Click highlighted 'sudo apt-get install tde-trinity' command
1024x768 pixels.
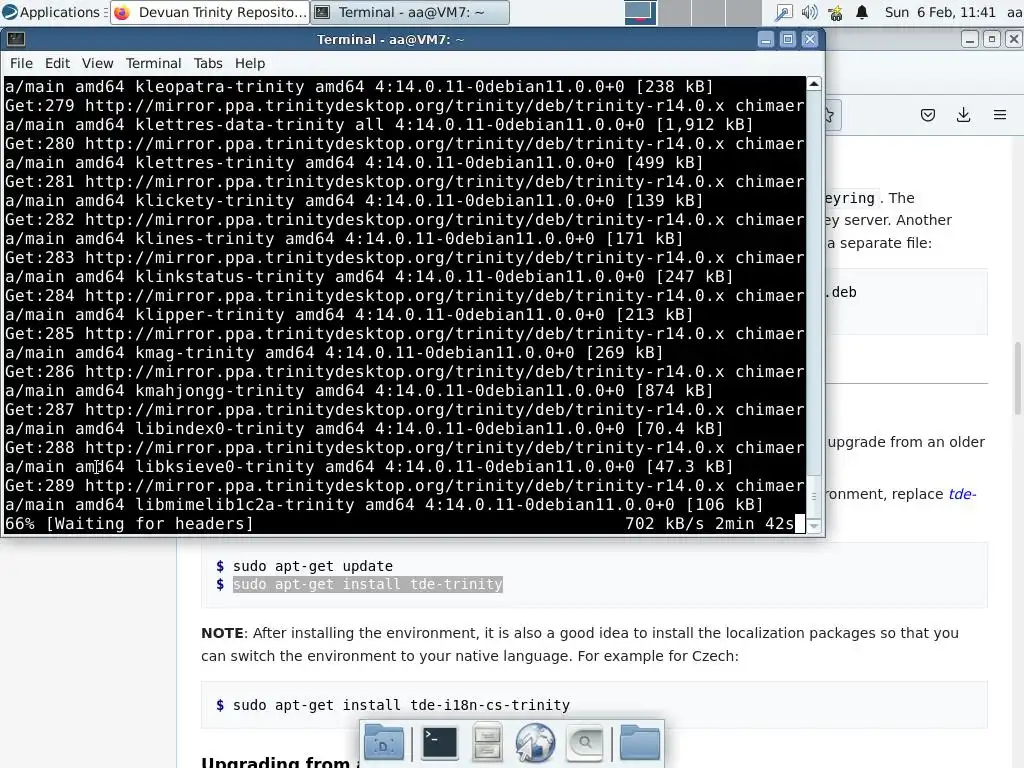click(368, 584)
